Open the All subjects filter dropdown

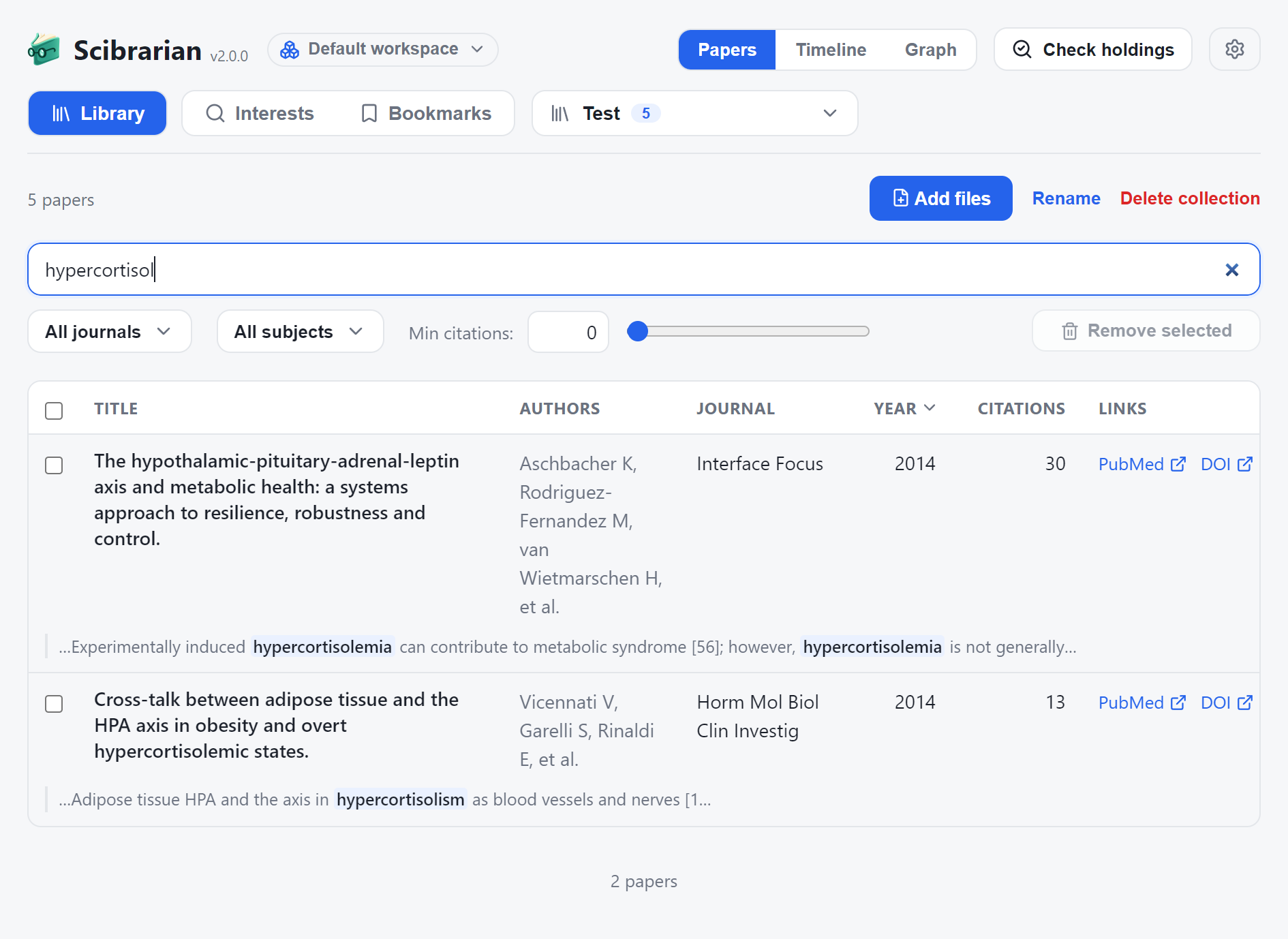click(x=301, y=331)
